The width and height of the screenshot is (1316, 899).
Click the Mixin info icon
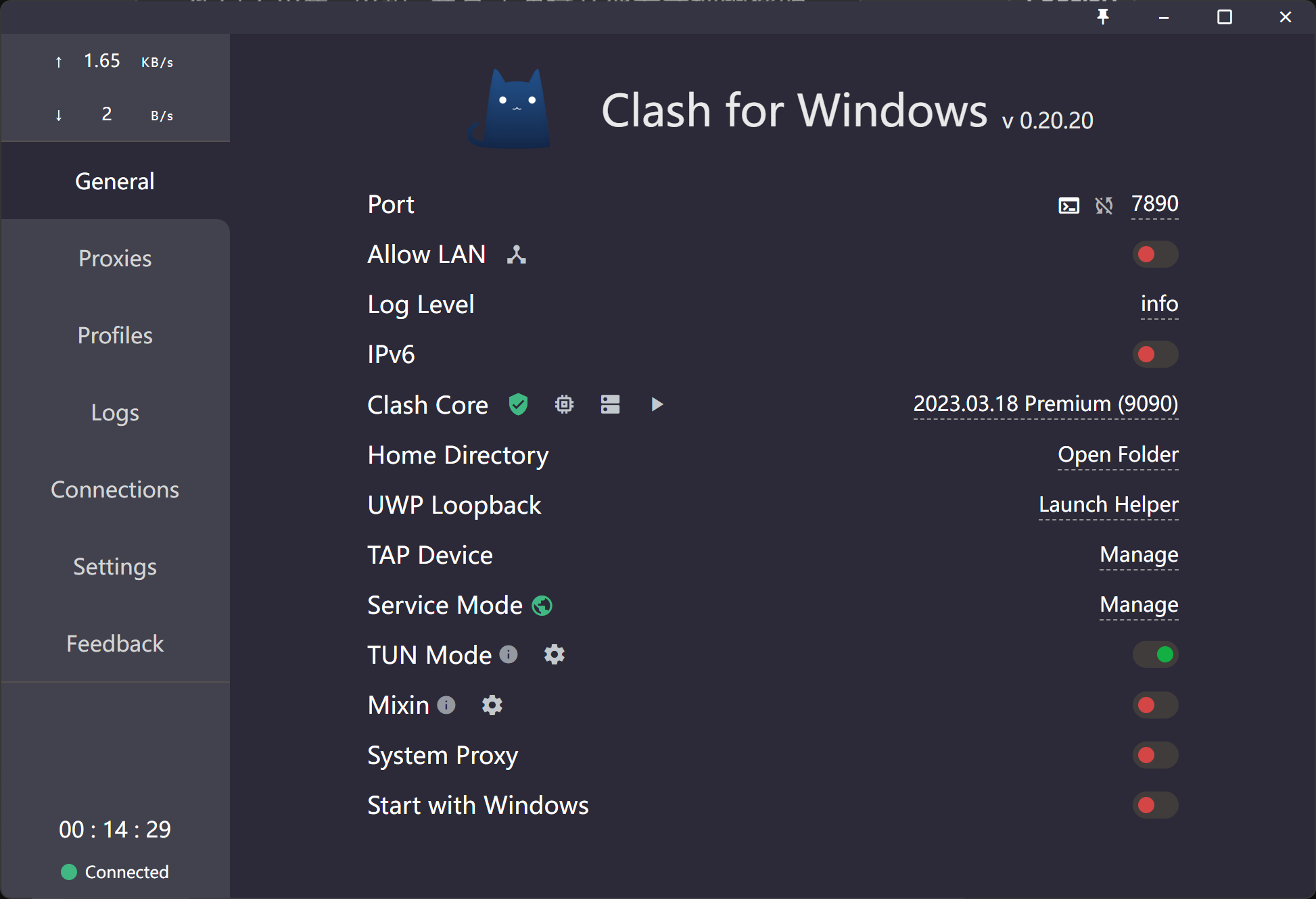[446, 705]
